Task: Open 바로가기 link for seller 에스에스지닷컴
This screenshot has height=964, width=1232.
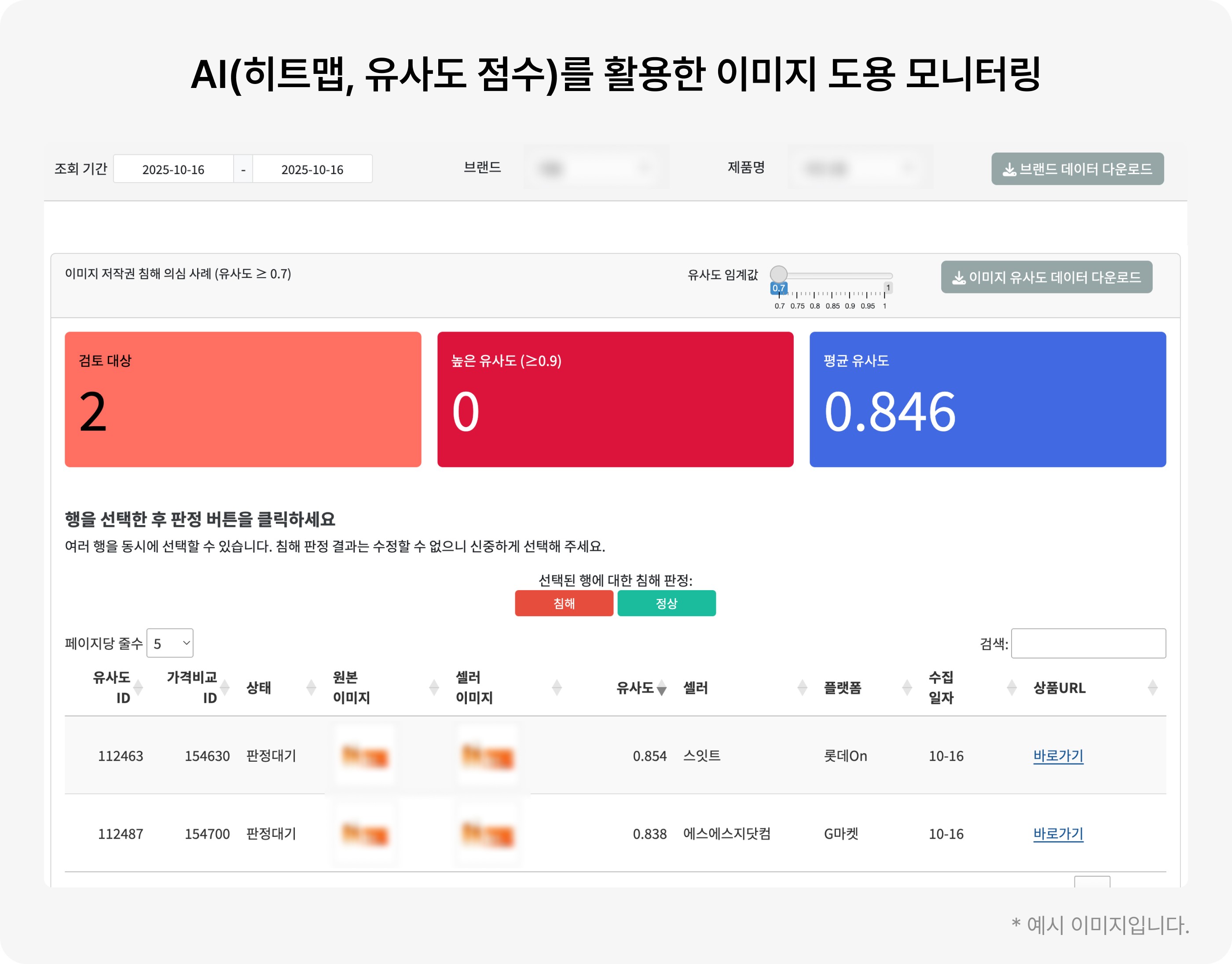Action: point(1058,834)
